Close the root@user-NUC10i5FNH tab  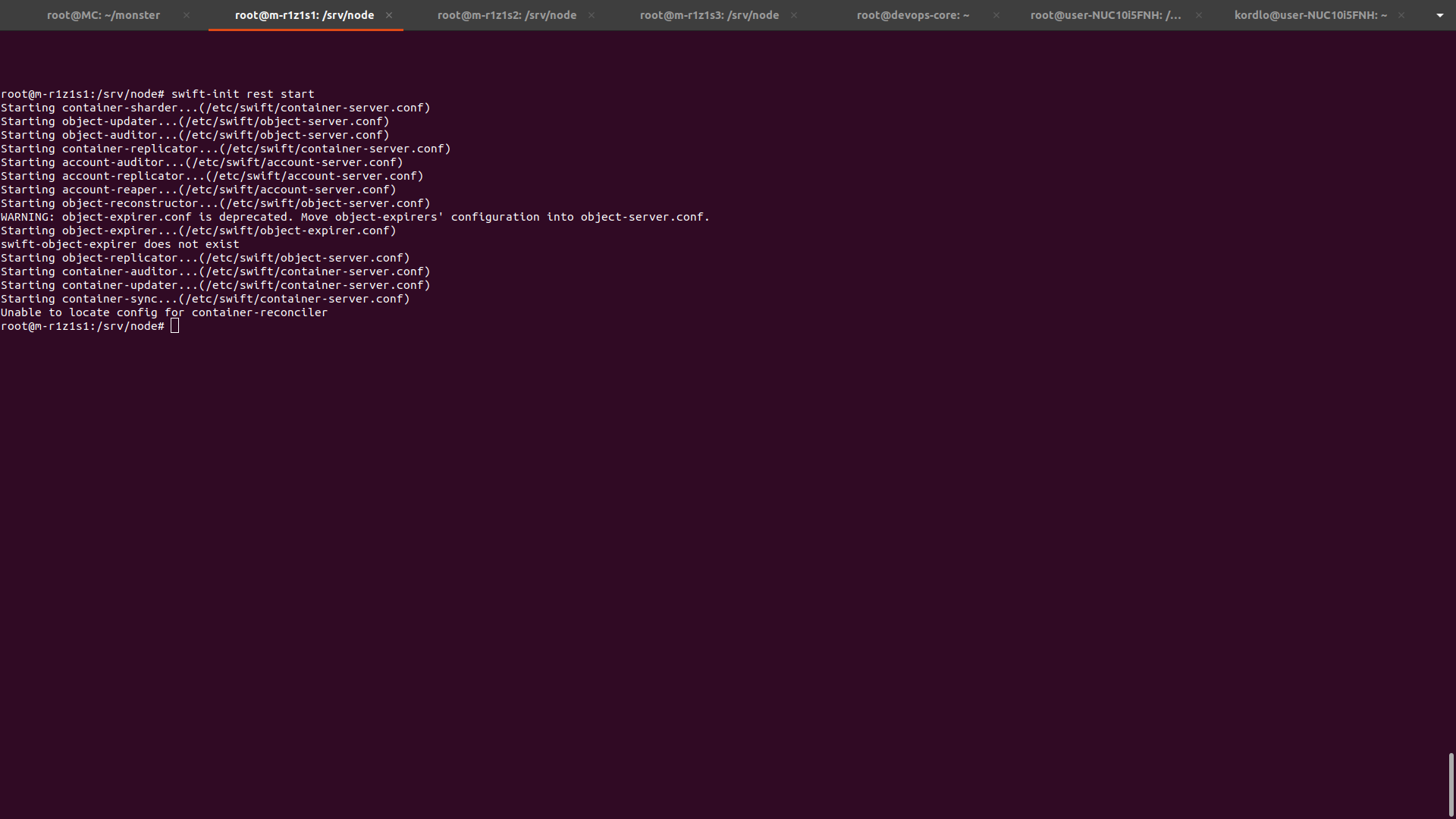(x=1199, y=15)
